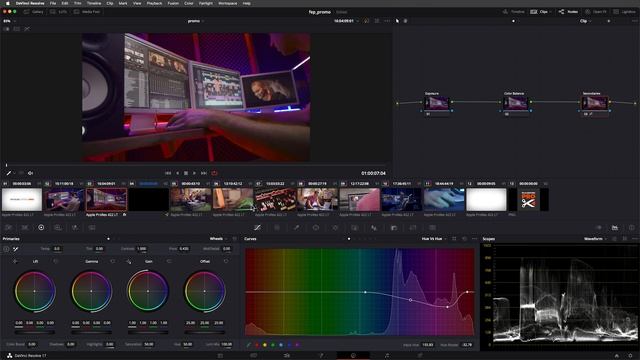Toggle the LUTs panel
This screenshot has height=360, width=640.
[x=58, y=12]
